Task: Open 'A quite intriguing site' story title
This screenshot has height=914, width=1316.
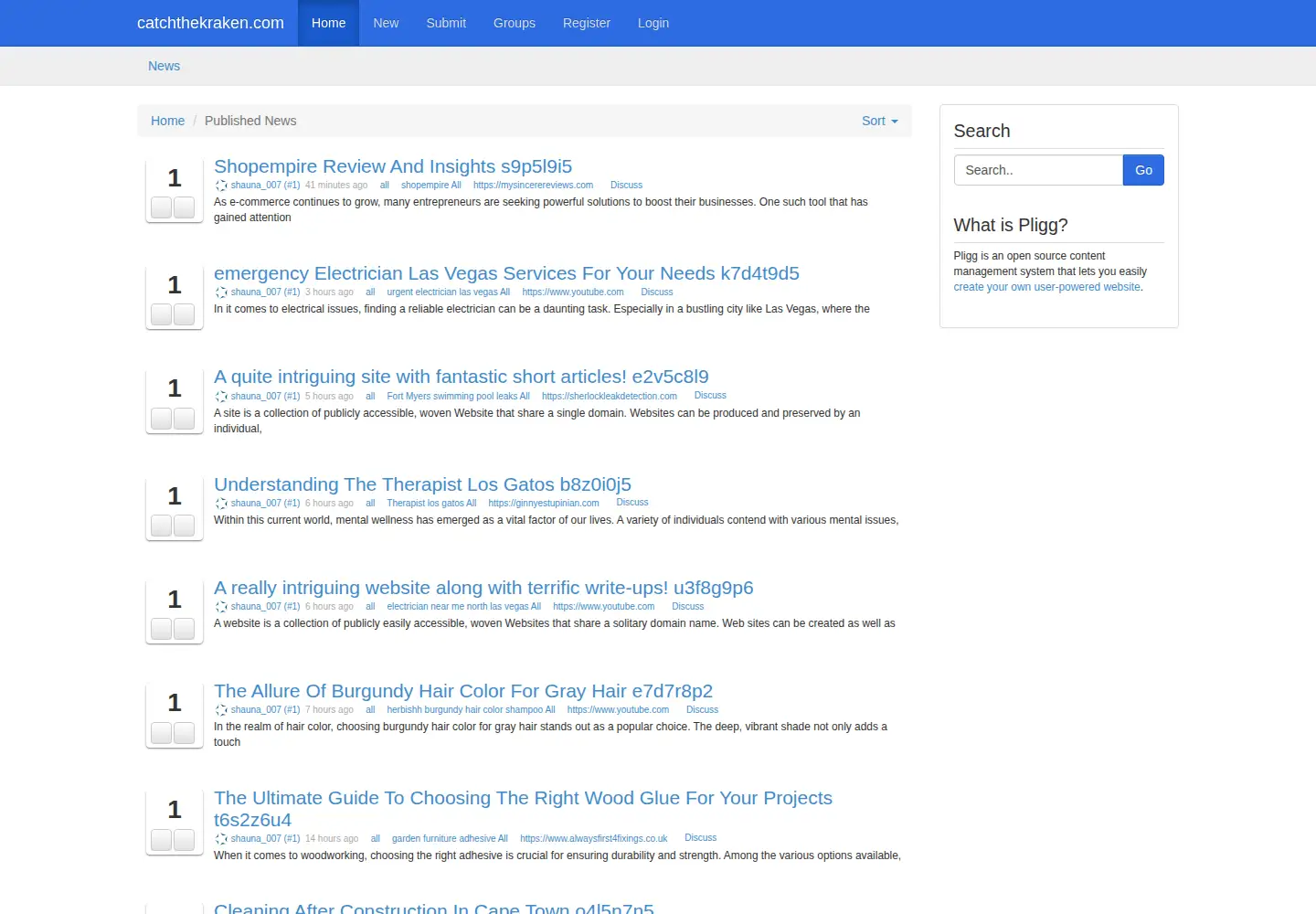Action: coord(462,377)
